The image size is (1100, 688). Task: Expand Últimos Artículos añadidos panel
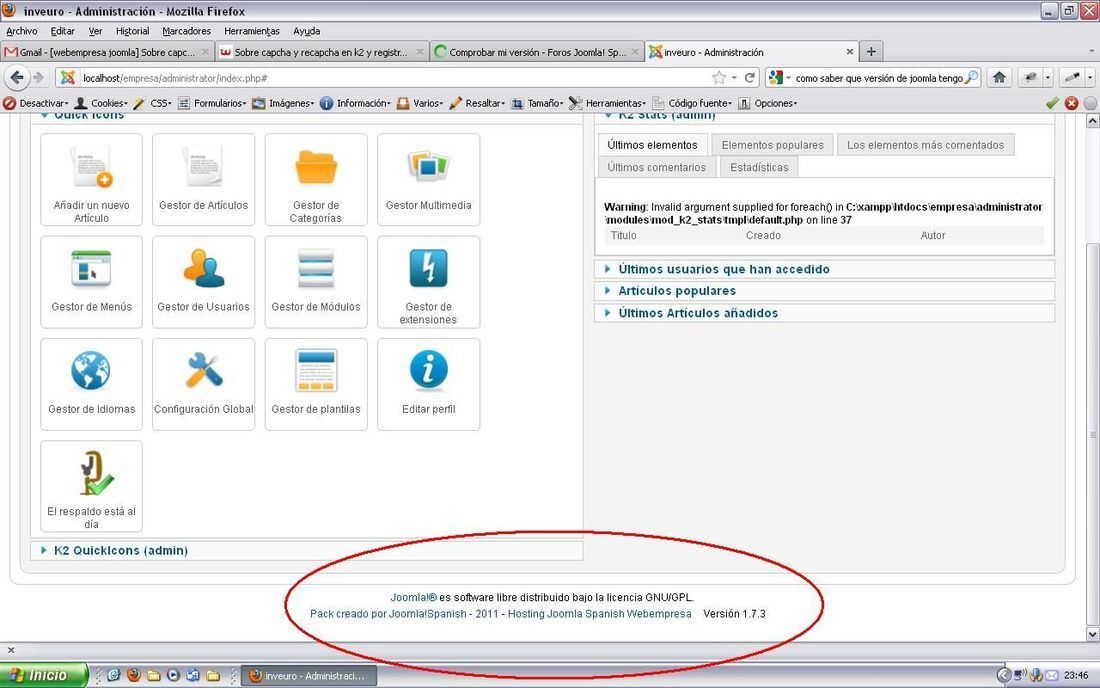pos(824,313)
